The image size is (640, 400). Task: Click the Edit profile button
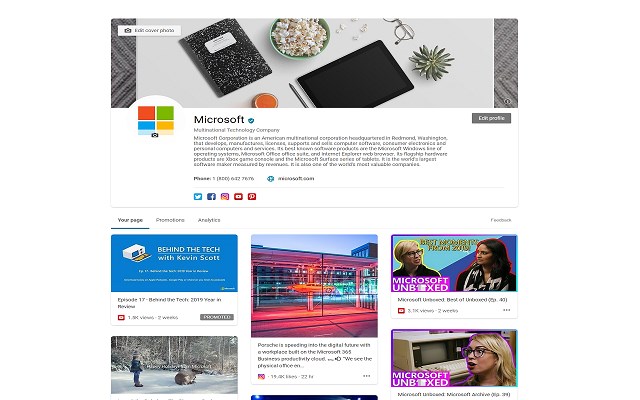click(x=491, y=118)
